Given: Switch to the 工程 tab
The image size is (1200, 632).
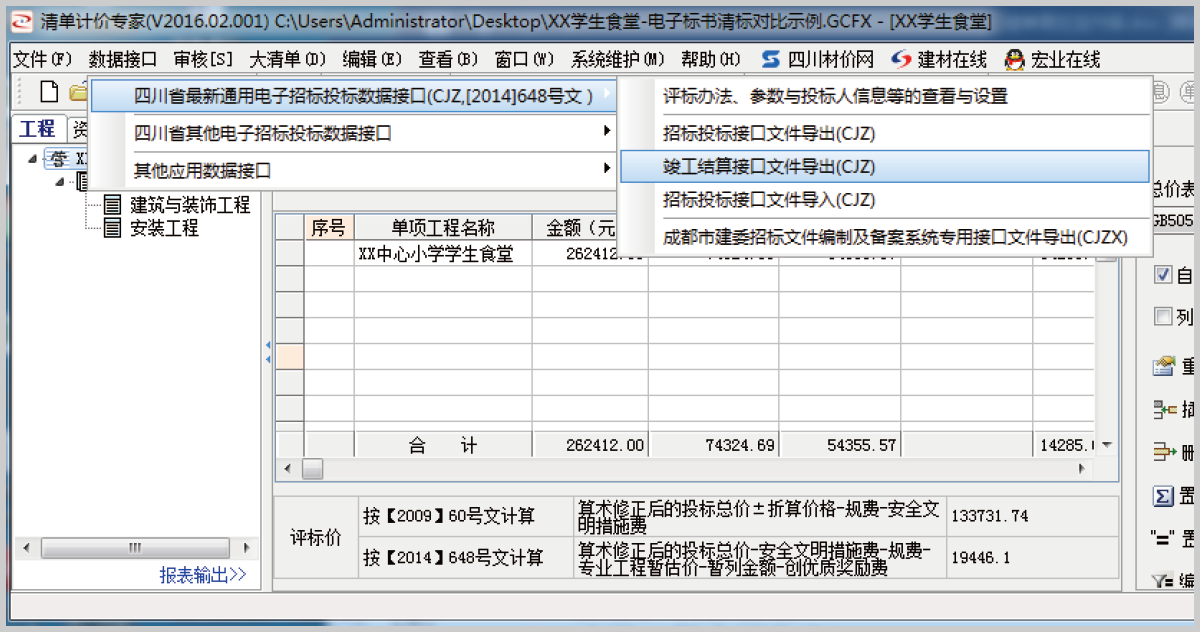Looking at the screenshot, I should [x=38, y=129].
